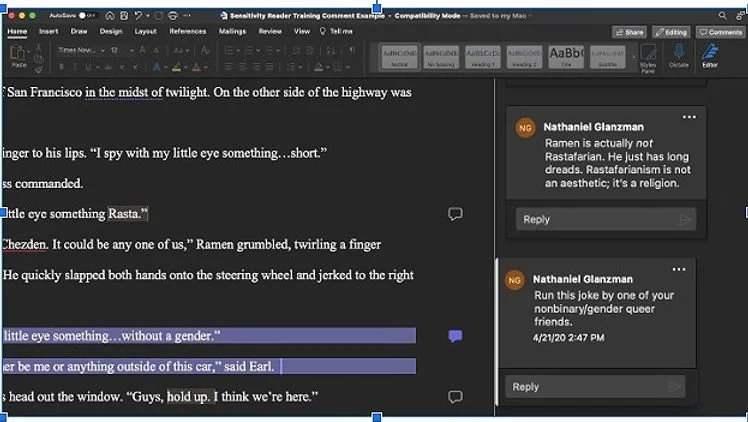
Task: Click the Comments button
Action: [x=721, y=32]
